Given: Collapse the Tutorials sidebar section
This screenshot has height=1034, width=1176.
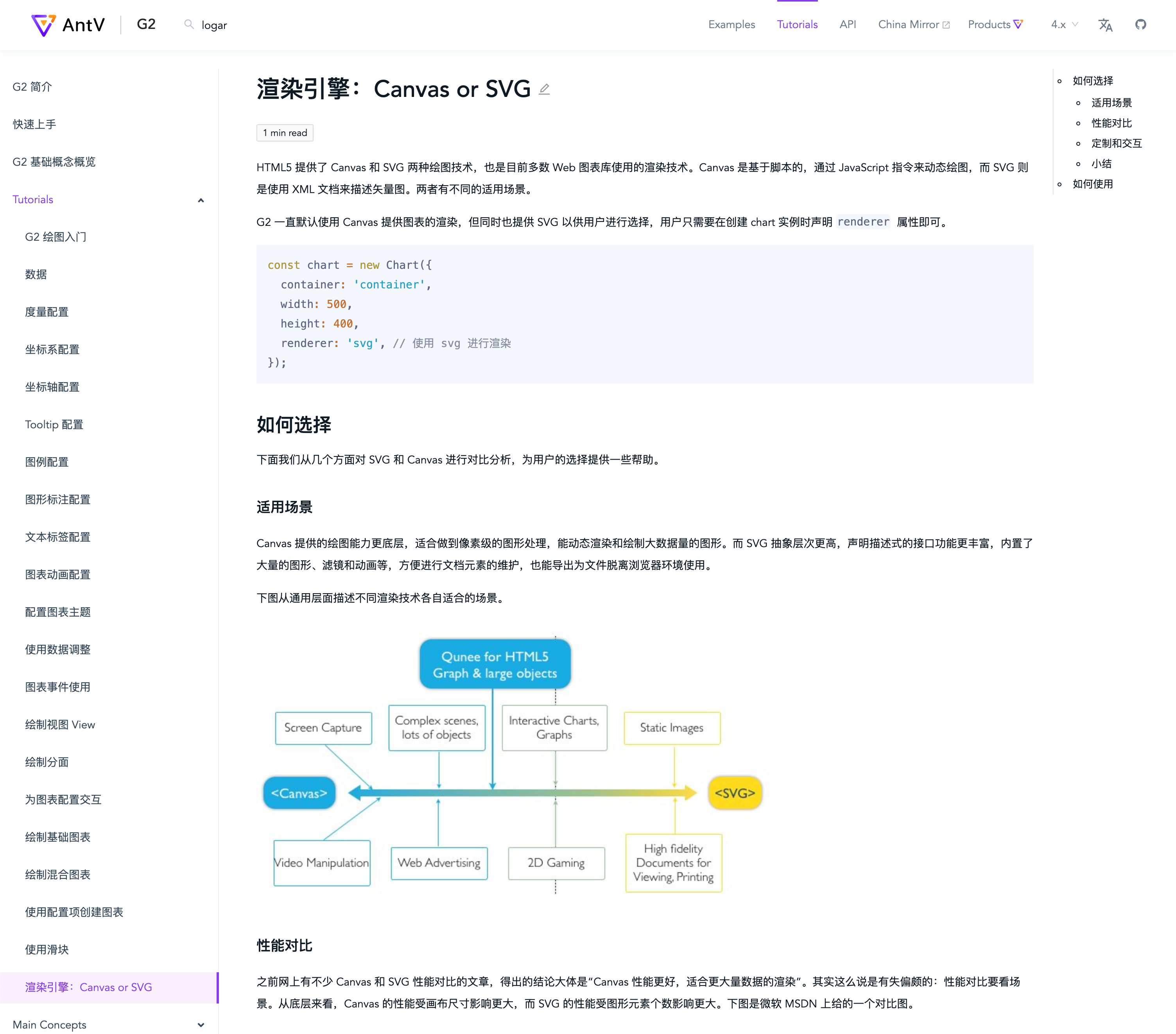Looking at the screenshot, I should (201, 200).
